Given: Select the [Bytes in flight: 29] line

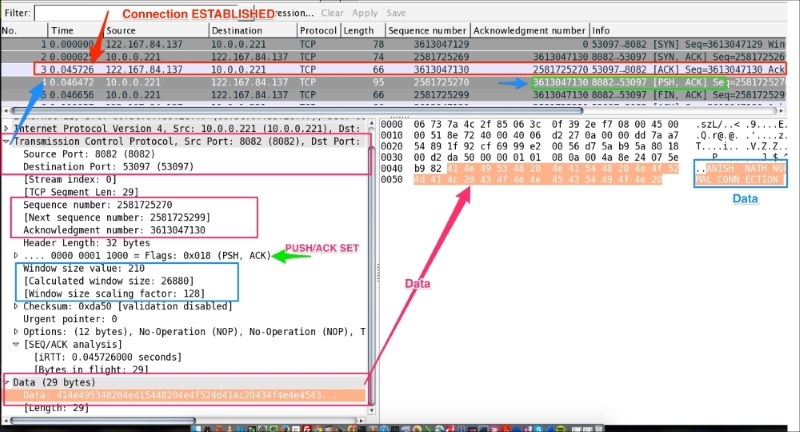Looking at the screenshot, I should pyautogui.click(x=91, y=369).
